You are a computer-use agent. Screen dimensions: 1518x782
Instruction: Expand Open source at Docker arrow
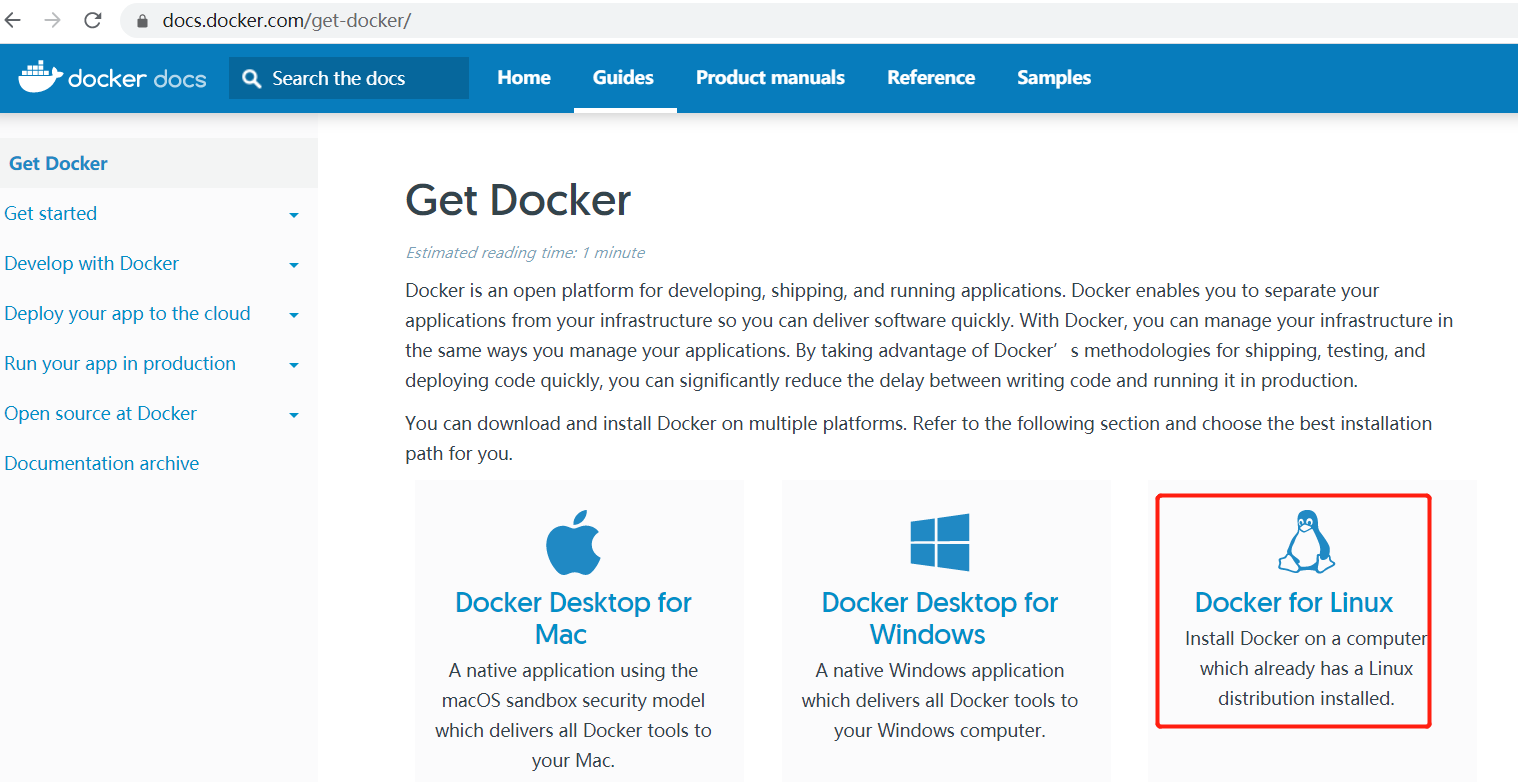tap(294, 415)
